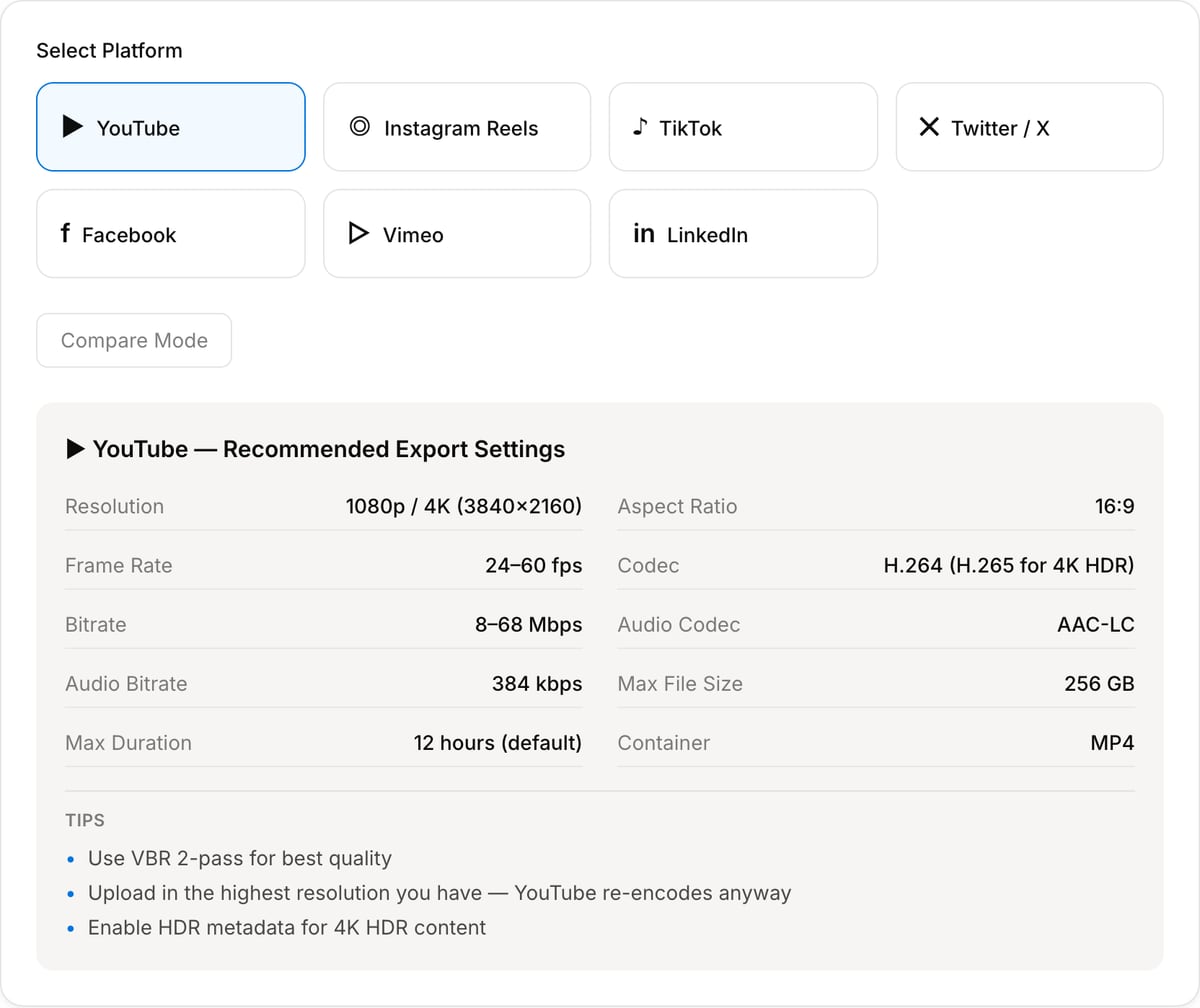
Task: Choose the Instagram Reels platform
Action: (457, 127)
